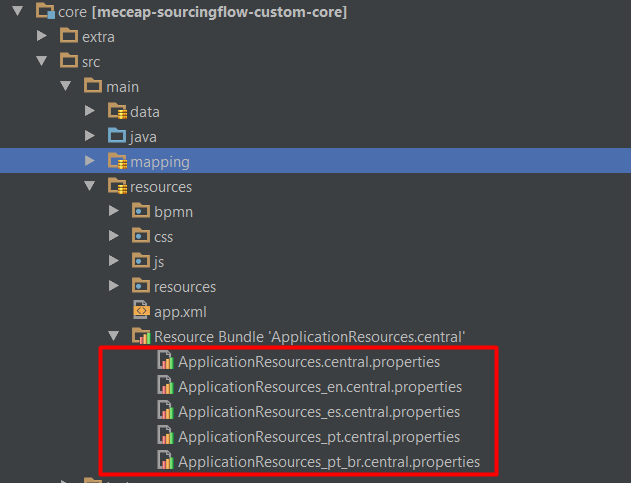Select the nested resources folder under css and js
The height and width of the screenshot is (483, 631).
[x=184, y=286]
